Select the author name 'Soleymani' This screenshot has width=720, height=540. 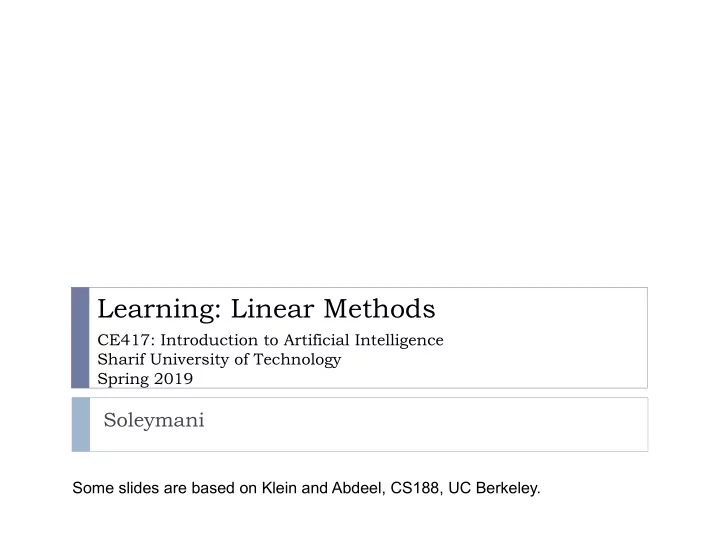pyautogui.click(x=154, y=420)
